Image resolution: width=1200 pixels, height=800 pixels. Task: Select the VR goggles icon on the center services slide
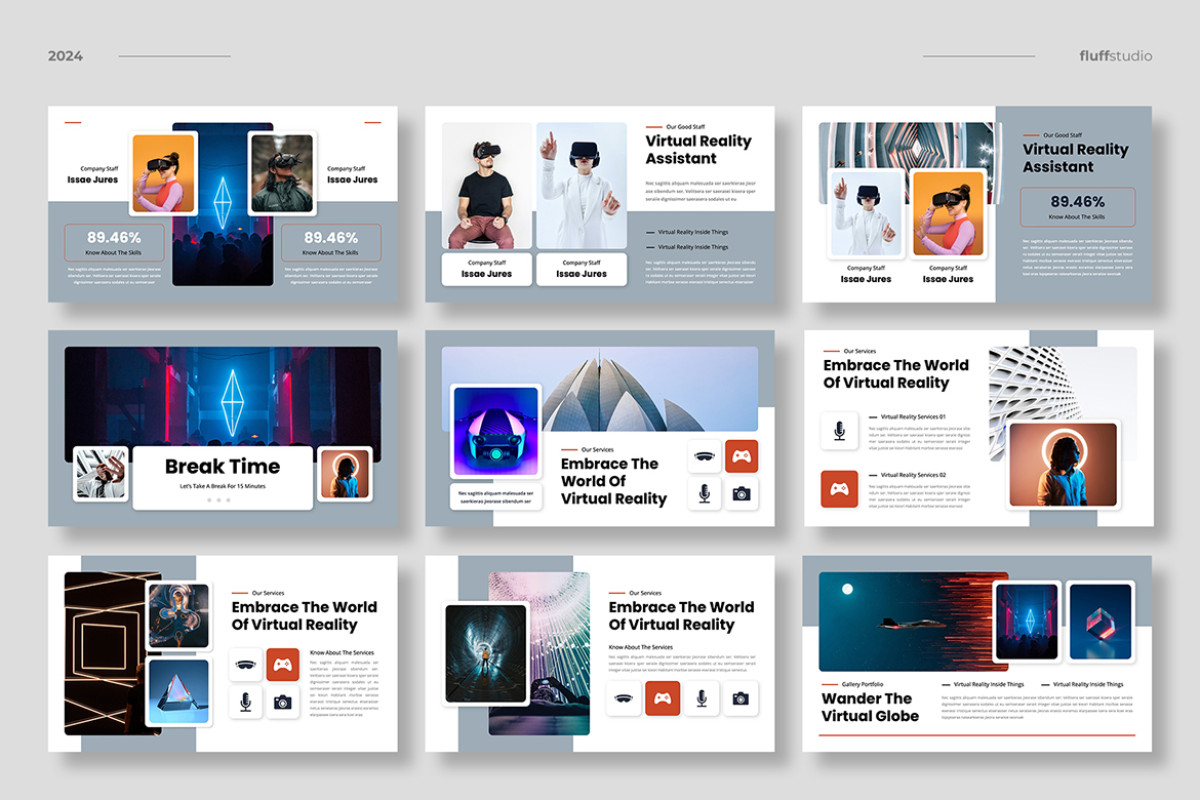(705, 456)
